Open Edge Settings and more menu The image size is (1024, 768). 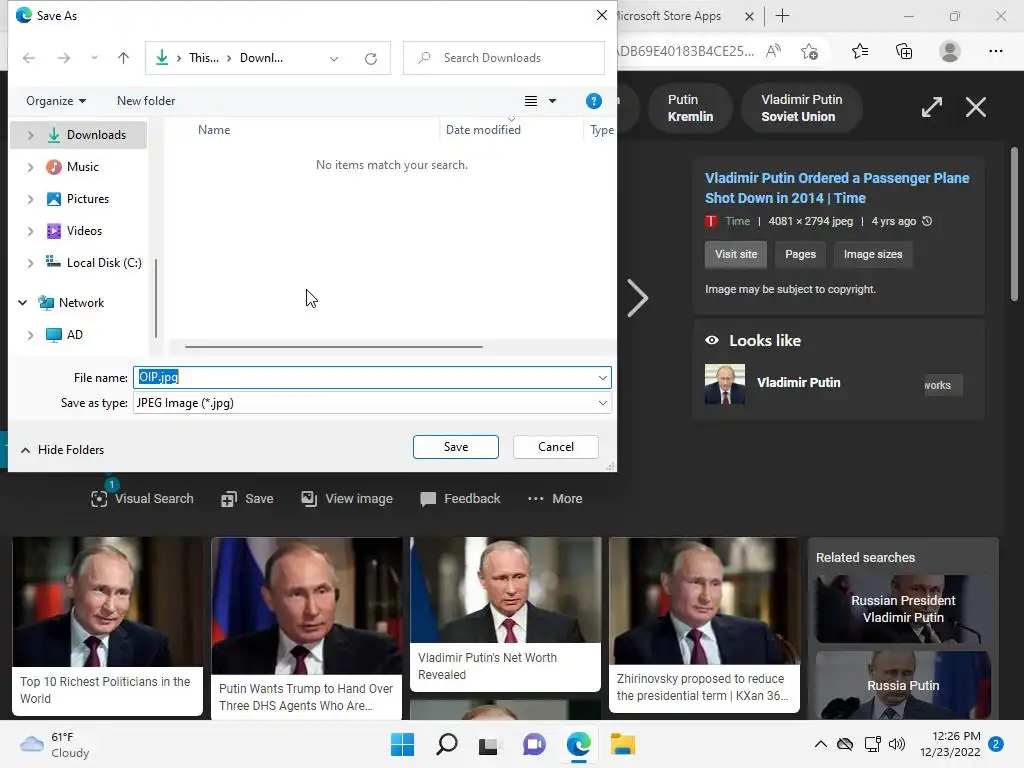pos(995,51)
